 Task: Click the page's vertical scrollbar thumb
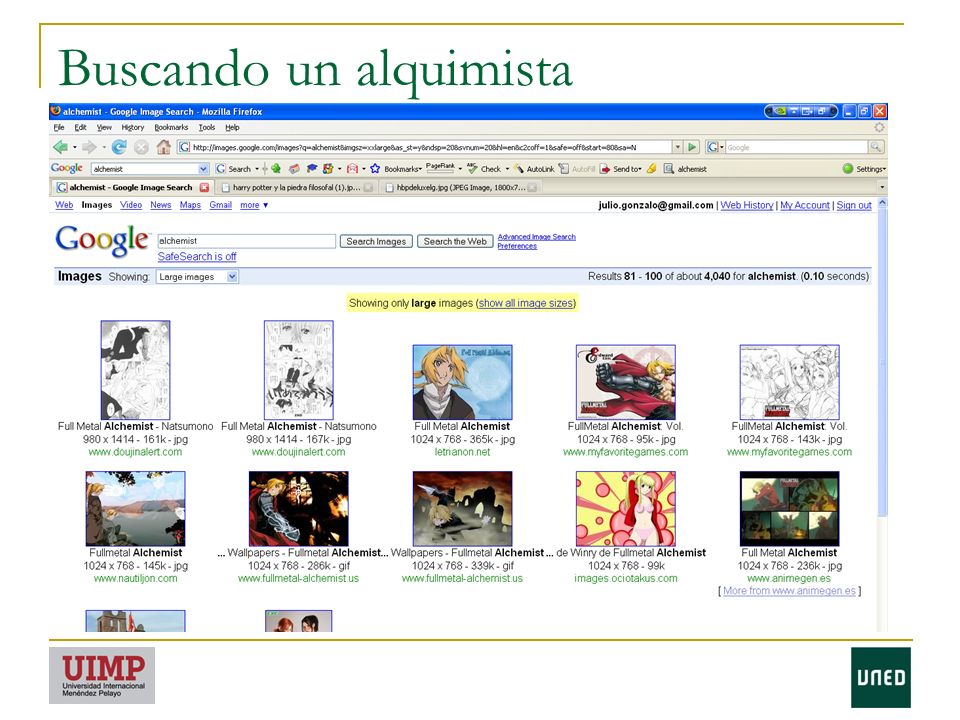[x=882, y=362]
